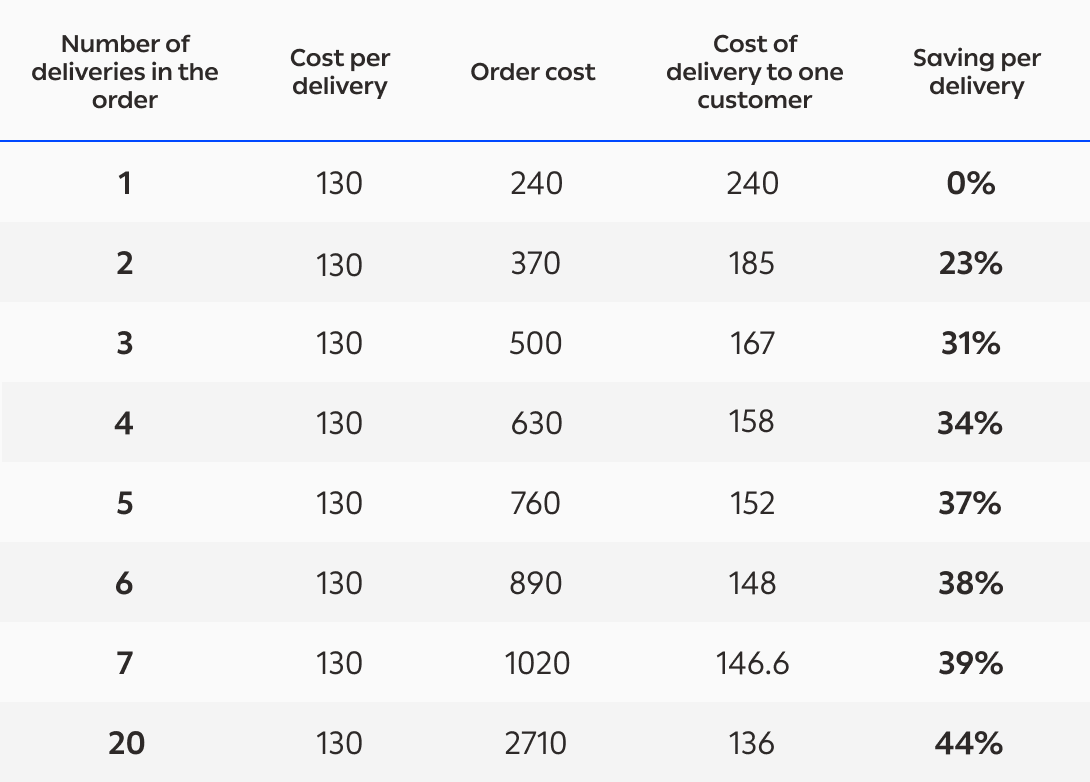Screen dimensions: 1090x782
Task: Select the "Order cost" column header
Action: click(x=533, y=72)
